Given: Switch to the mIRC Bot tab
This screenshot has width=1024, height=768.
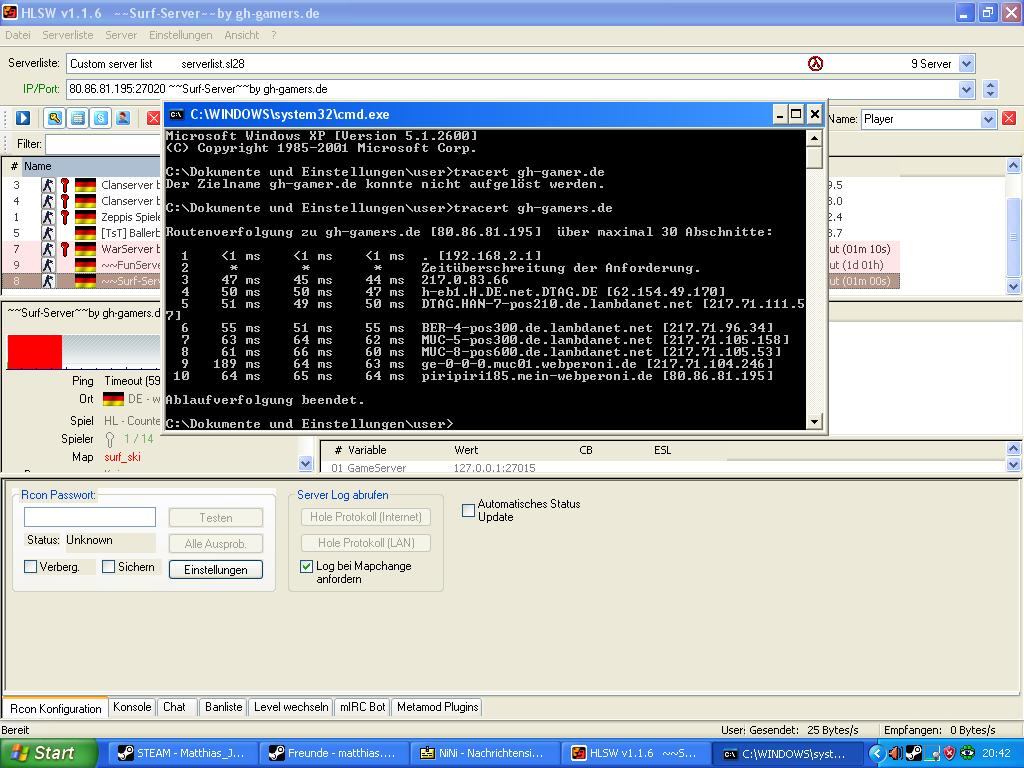Looking at the screenshot, I should click(x=362, y=707).
